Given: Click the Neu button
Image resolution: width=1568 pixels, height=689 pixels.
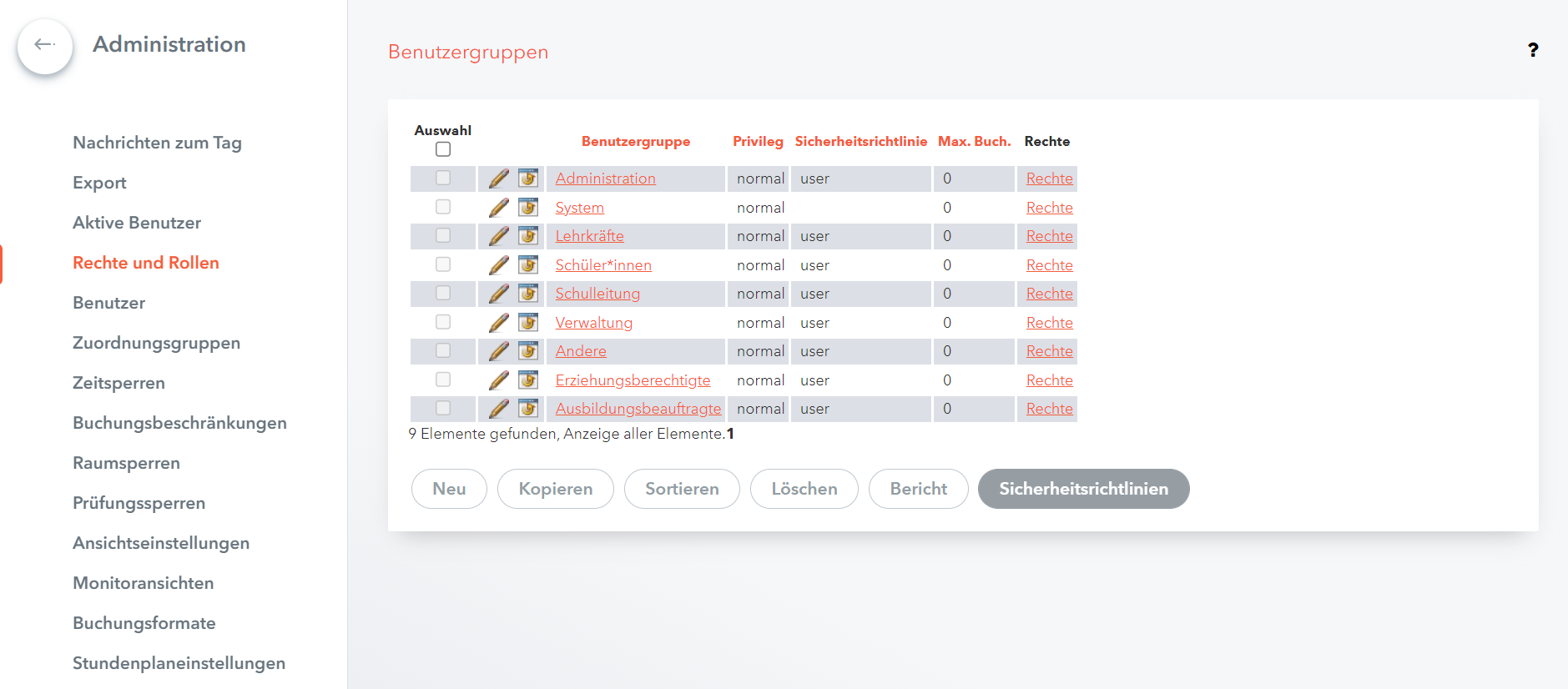Looking at the screenshot, I should click(449, 489).
